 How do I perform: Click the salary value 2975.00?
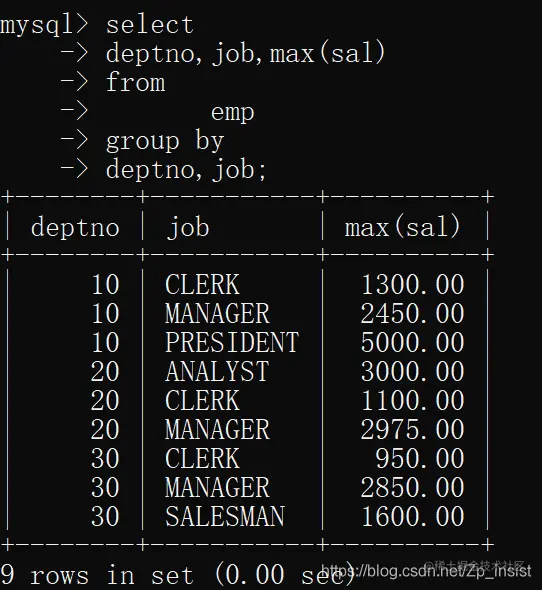(x=413, y=429)
